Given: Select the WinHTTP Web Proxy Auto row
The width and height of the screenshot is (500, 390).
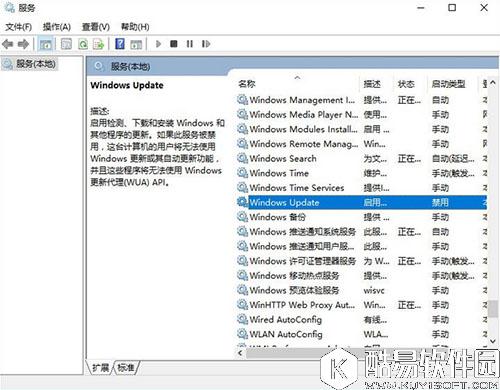Looking at the screenshot, I should click(362, 305).
